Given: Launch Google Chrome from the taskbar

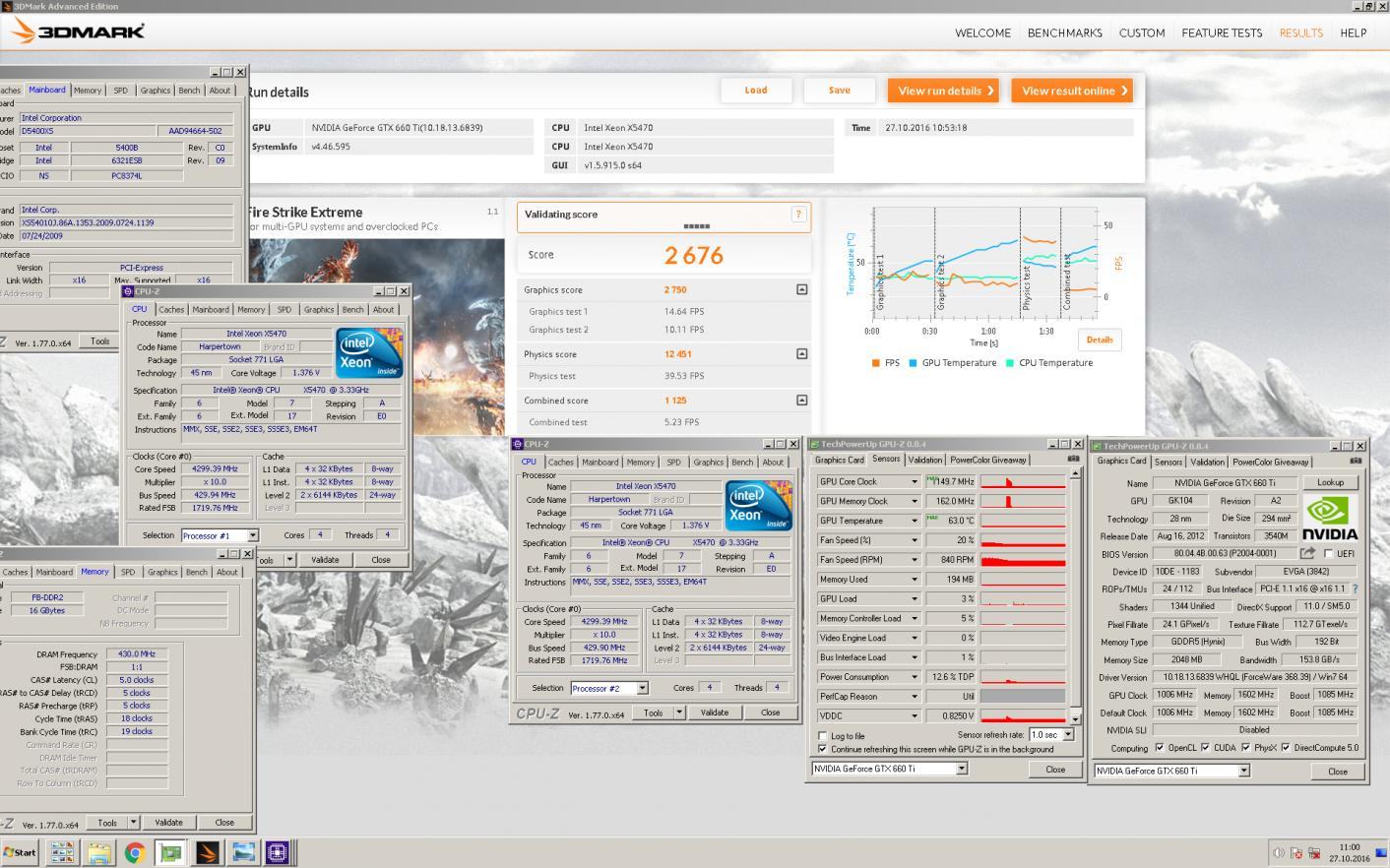Looking at the screenshot, I should click(x=135, y=852).
